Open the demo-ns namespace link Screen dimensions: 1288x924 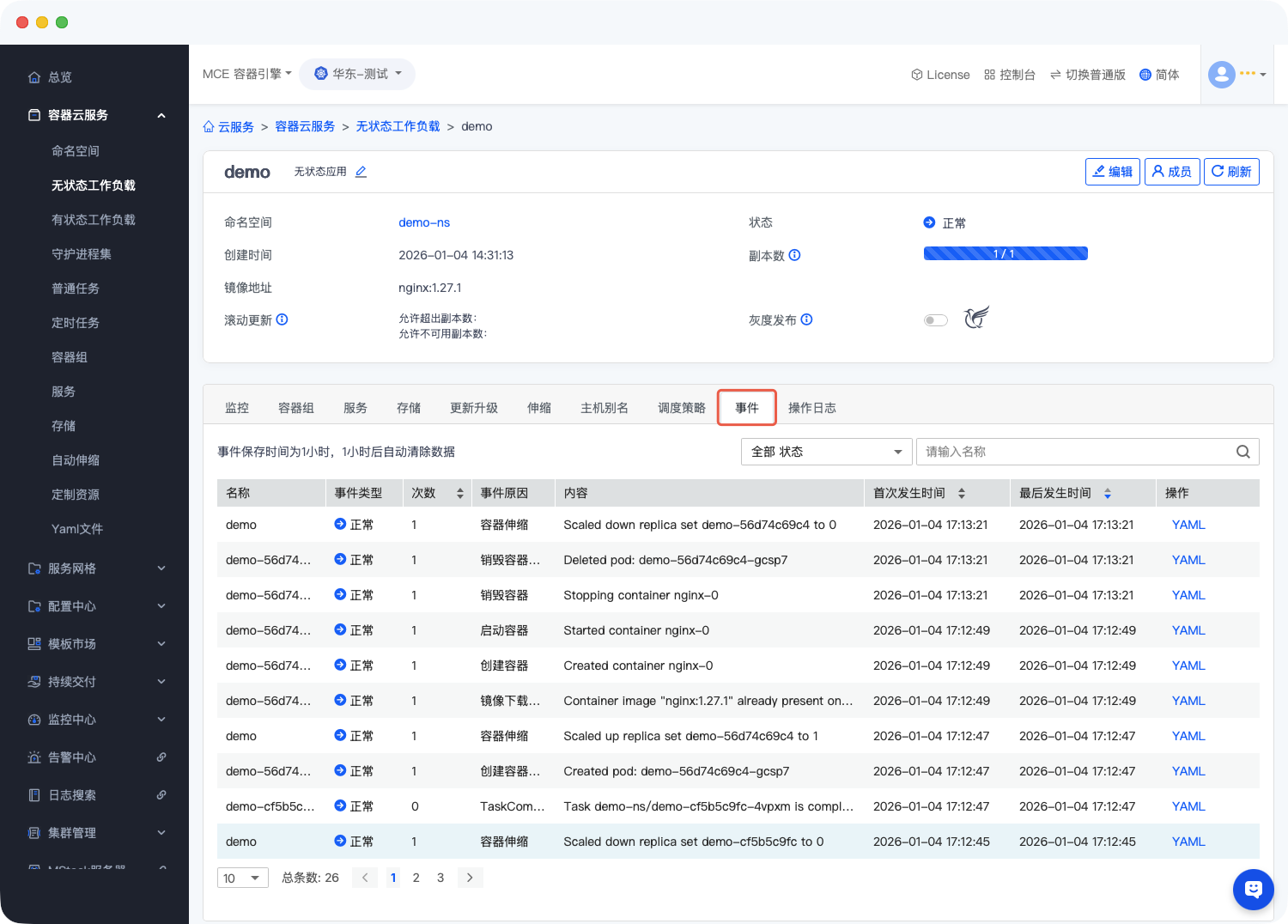pyautogui.click(x=424, y=222)
